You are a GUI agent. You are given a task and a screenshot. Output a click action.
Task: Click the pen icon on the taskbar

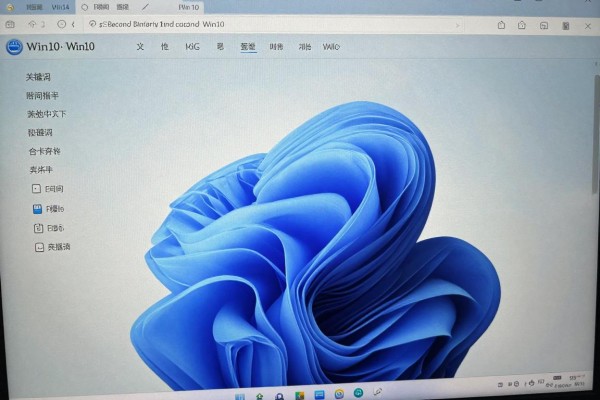pos(378,392)
